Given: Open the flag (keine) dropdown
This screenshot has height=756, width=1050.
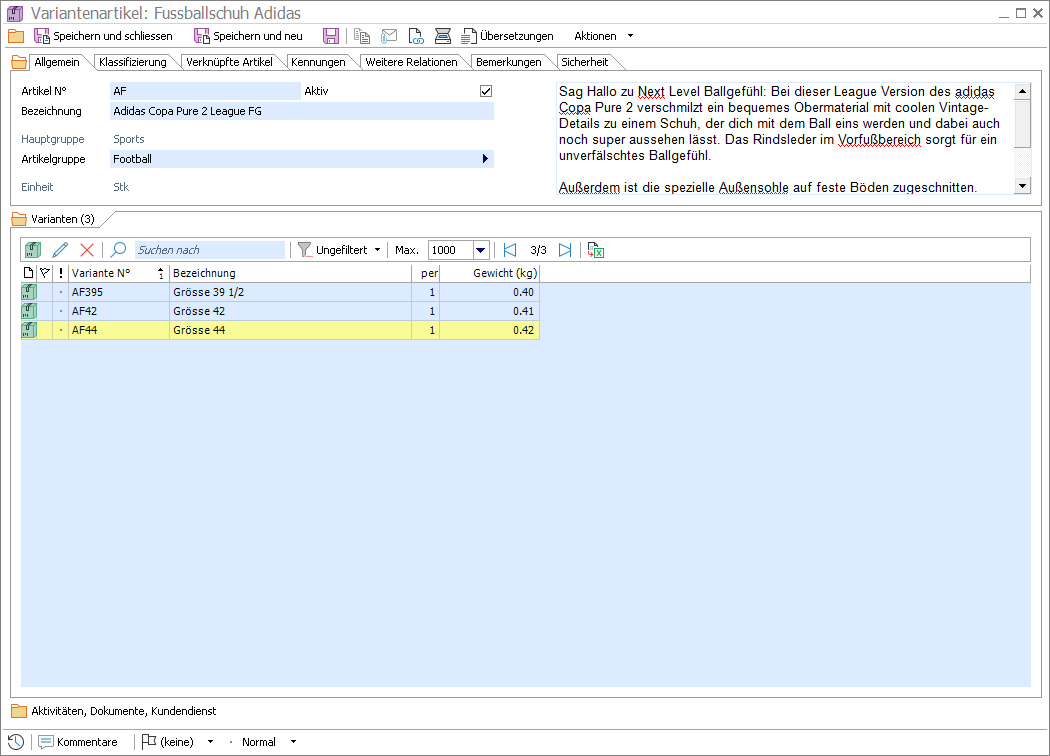Looking at the screenshot, I should (x=178, y=742).
